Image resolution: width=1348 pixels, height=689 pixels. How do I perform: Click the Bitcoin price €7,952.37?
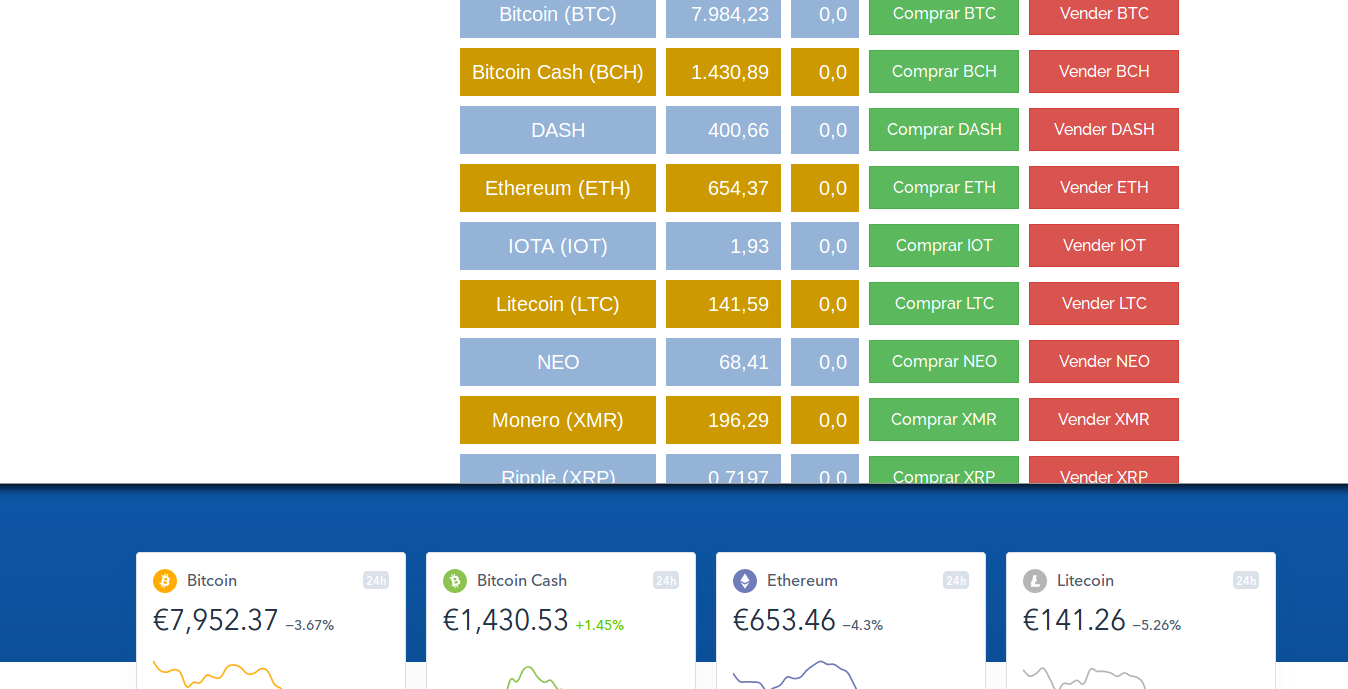pos(216,621)
